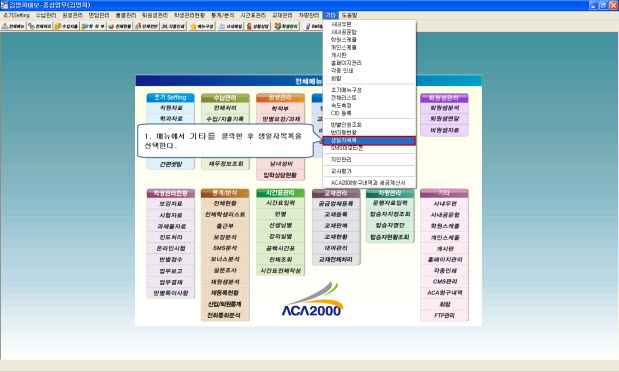Open 보강자료 in 학생관리현황 panel
Image resolution: width=619 pixels, height=372 pixels.
pyautogui.click(x=171, y=204)
